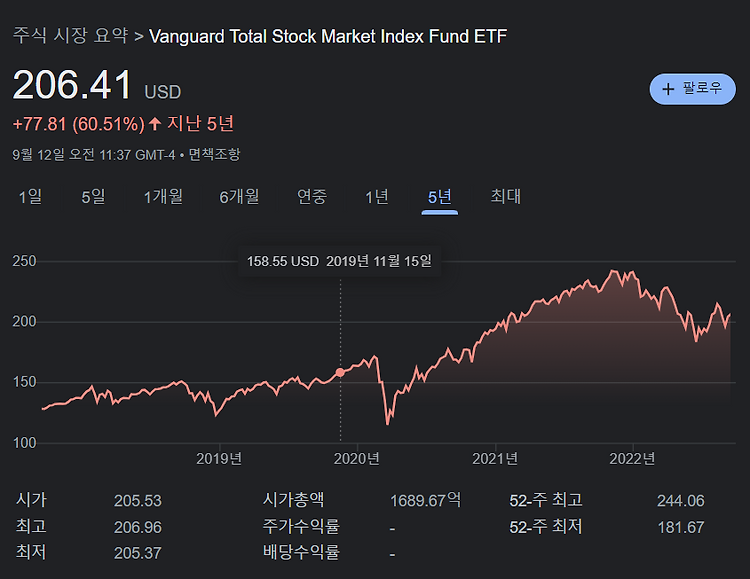Click the 2020년 axis label
The image size is (750, 579).
(x=357, y=459)
